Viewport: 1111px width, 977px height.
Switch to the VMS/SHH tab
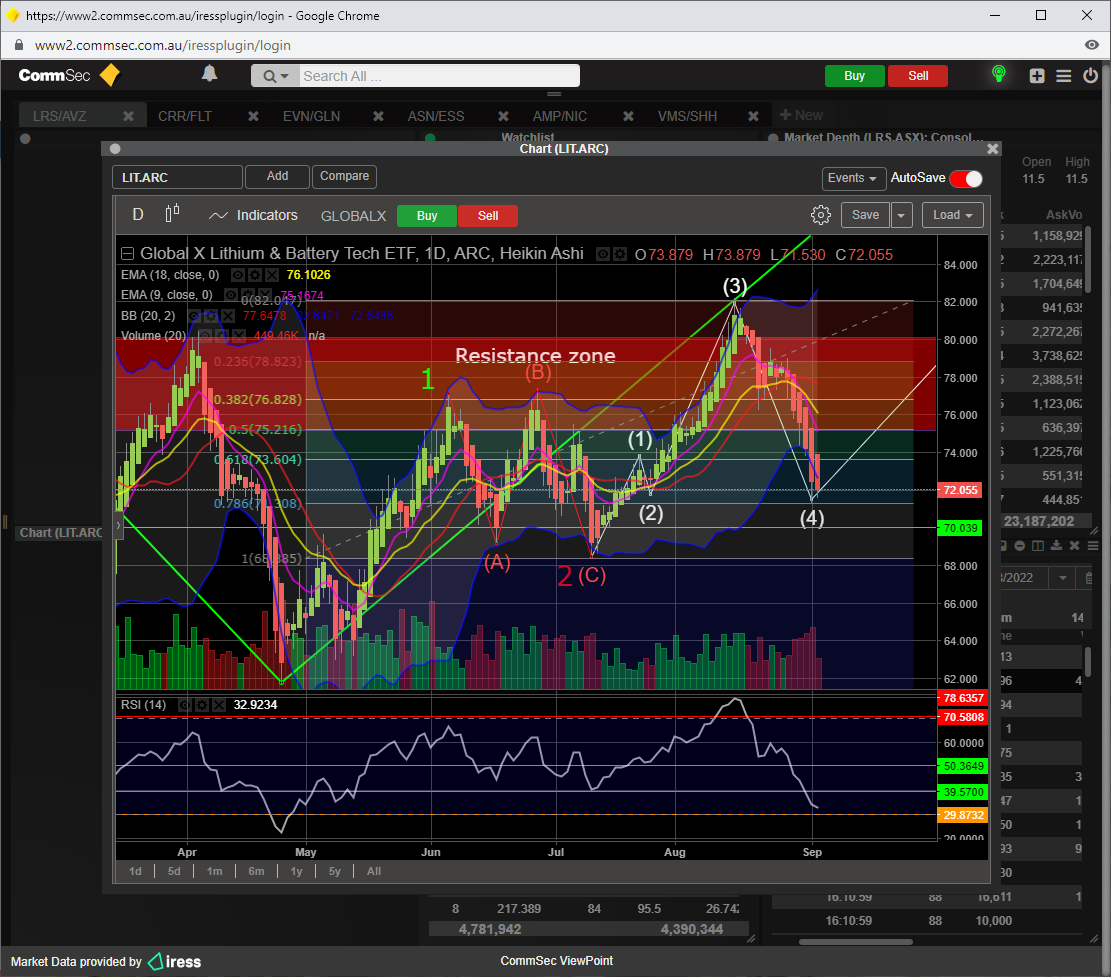coord(687,116)
